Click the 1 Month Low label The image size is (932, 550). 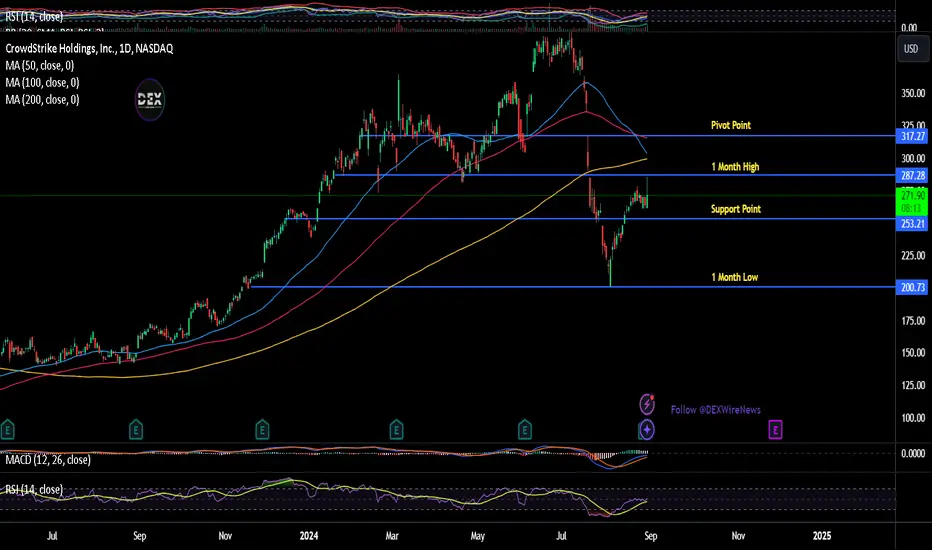point(735,277)
